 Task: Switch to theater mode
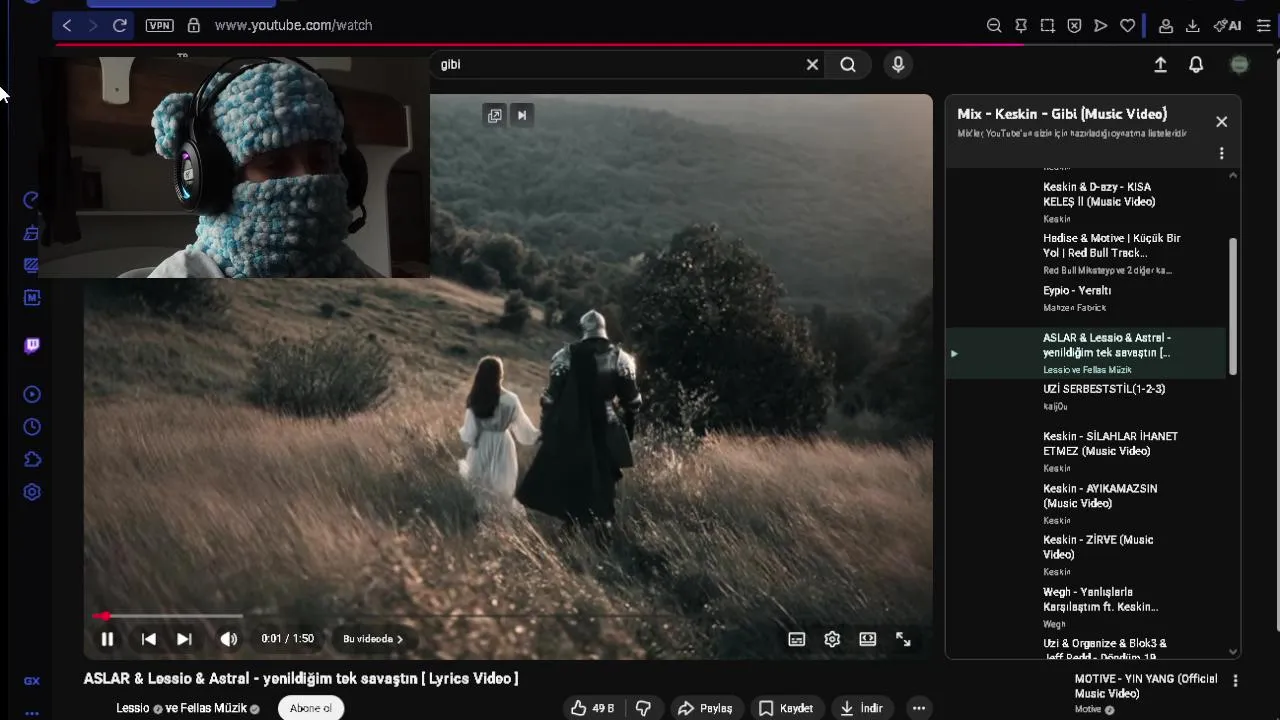click(x=868, y=640)
